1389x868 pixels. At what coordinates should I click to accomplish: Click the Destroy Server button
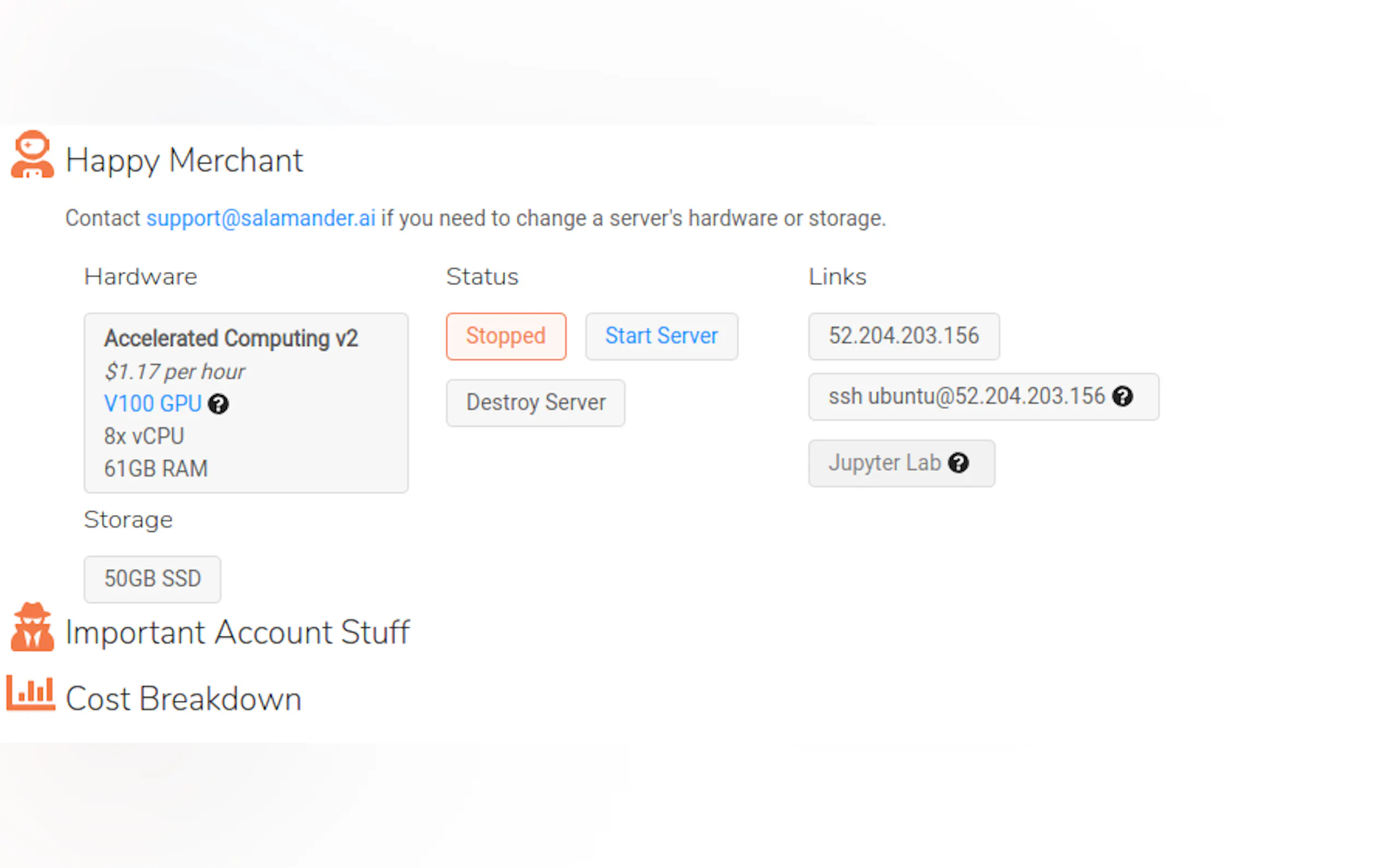click(x=535, y=402)
